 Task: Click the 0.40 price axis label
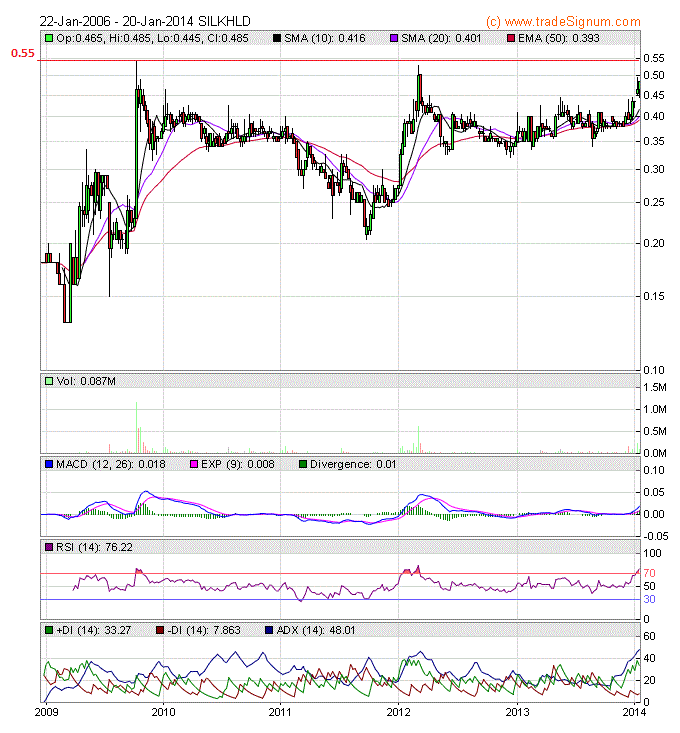654,116
